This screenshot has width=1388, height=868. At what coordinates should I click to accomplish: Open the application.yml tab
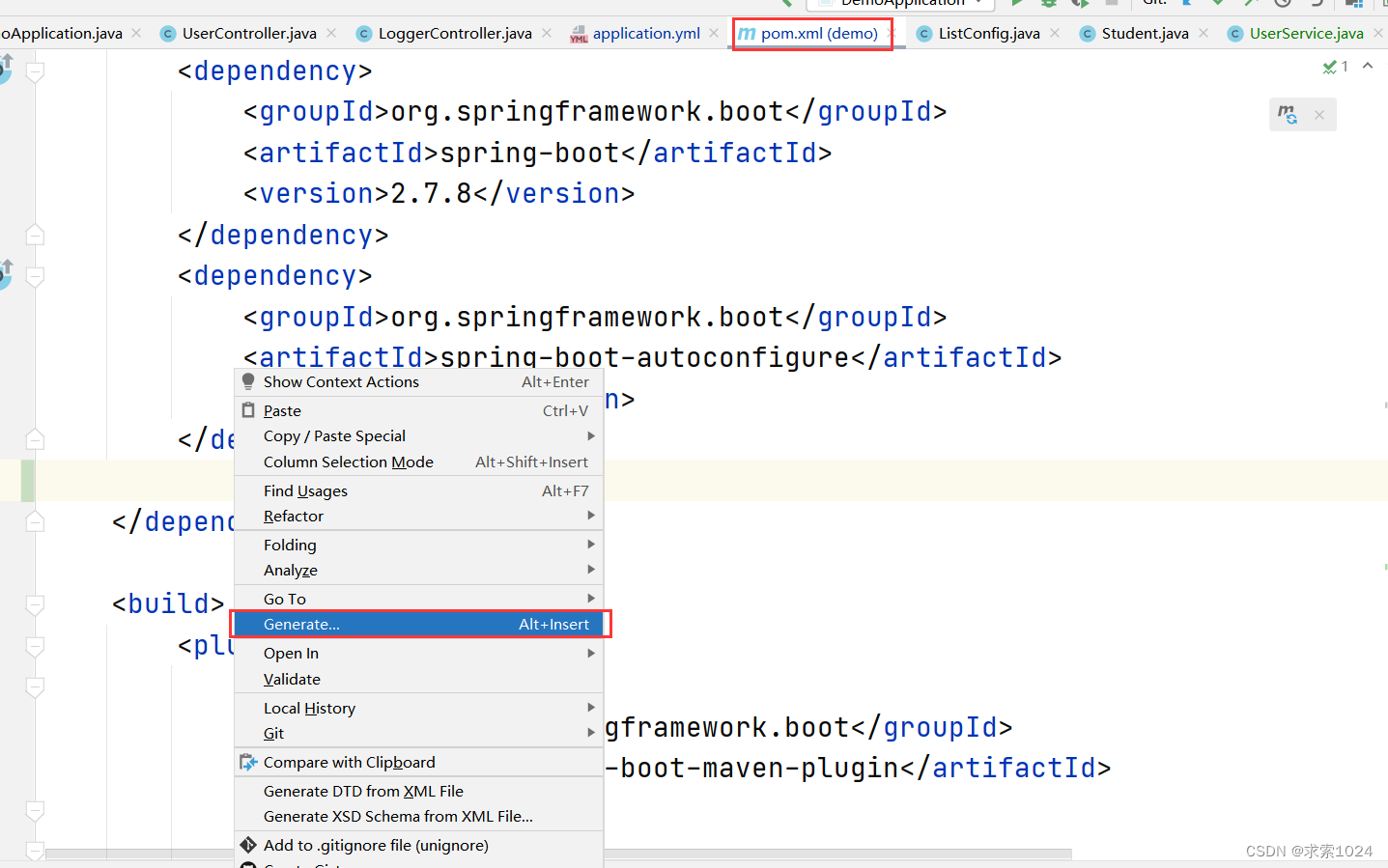coord(646,34)
